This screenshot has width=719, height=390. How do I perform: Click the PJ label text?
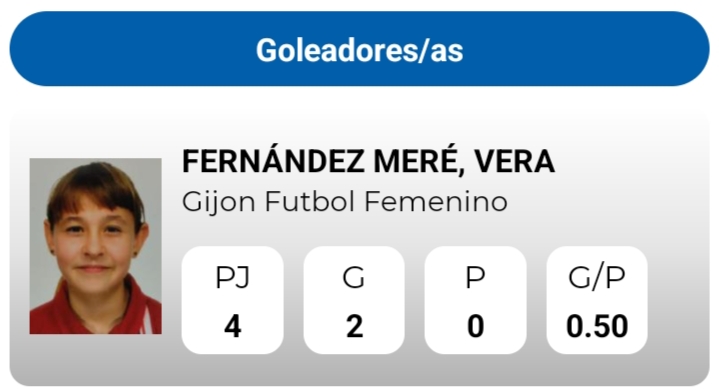click(232, 277)
